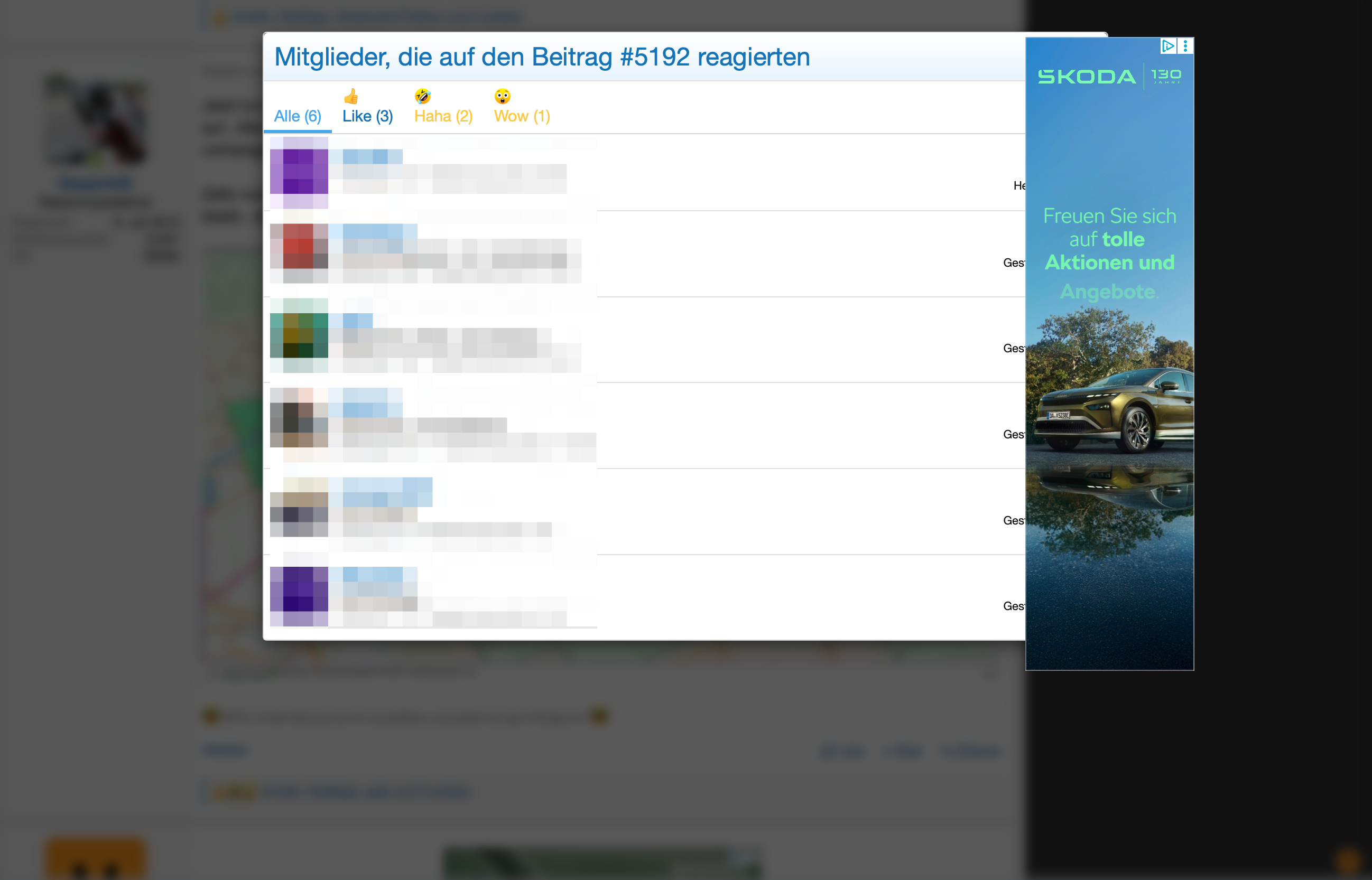Click the surprised Wow emoji icon
The image size is (1372, 880).
(x=502, y=96)
